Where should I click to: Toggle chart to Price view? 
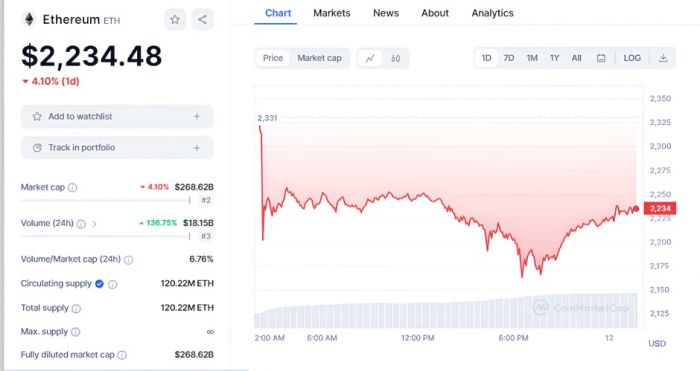tap(273, 58)
